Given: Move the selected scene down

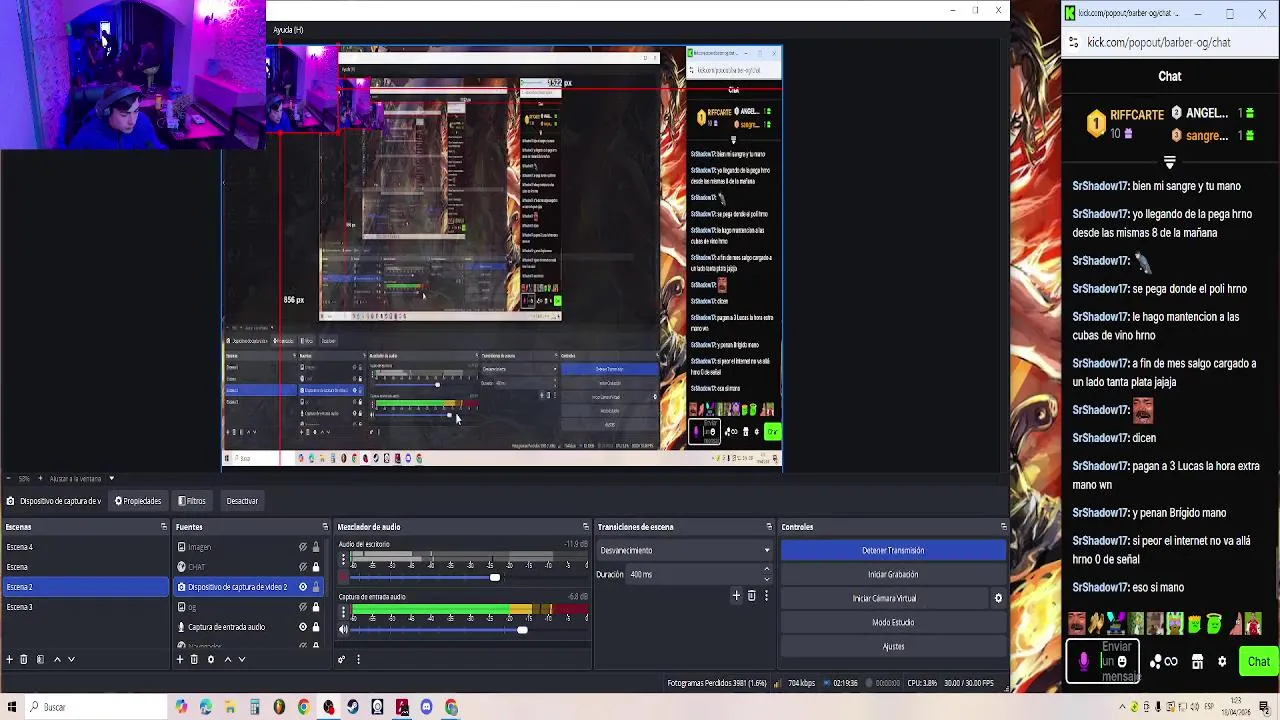Looking at the screenshot, I should click(x=71, y=660).
